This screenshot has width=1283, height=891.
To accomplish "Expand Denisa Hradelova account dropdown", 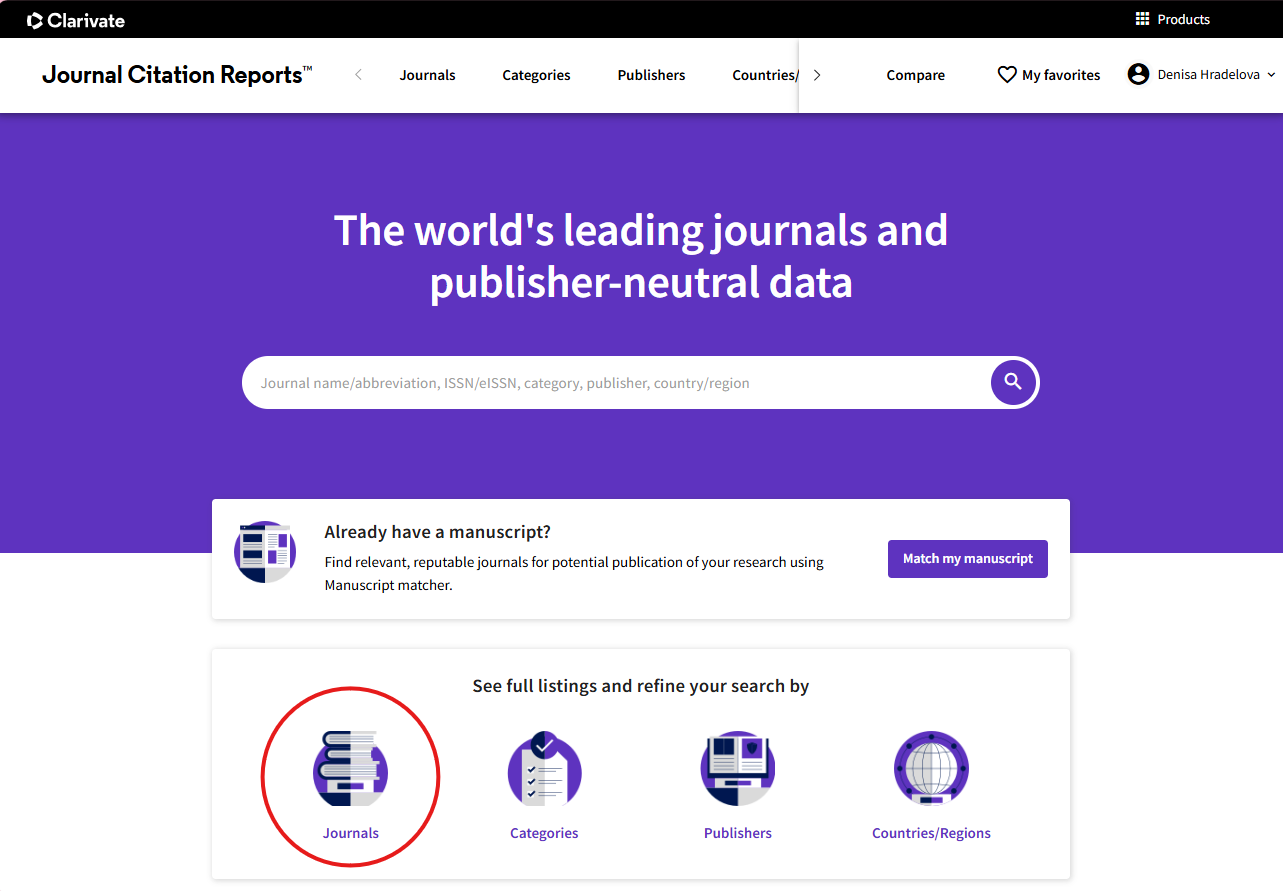I will (x=1271, y=75).
